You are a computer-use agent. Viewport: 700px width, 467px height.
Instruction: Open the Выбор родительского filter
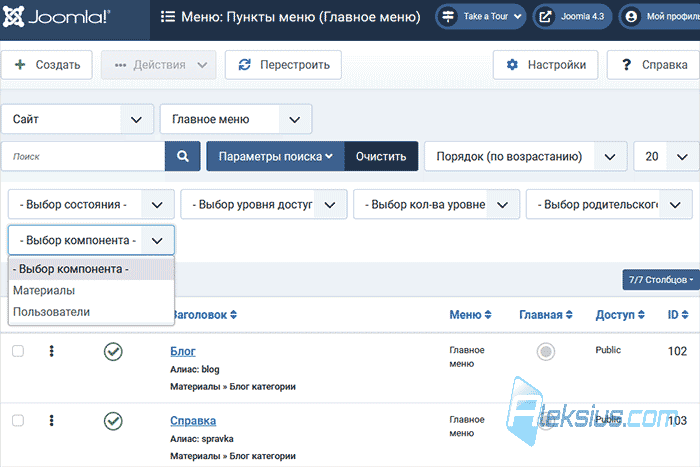[x=609, y=204]
